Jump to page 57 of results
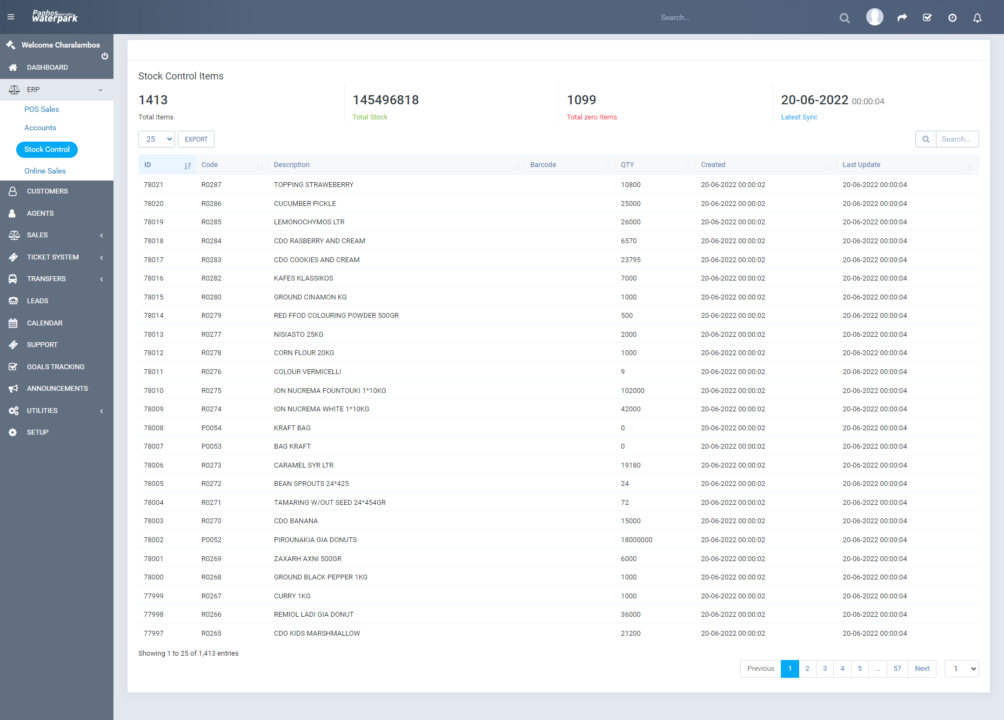The width and height of the screenshot is (1004, 720). pos(898,669)
